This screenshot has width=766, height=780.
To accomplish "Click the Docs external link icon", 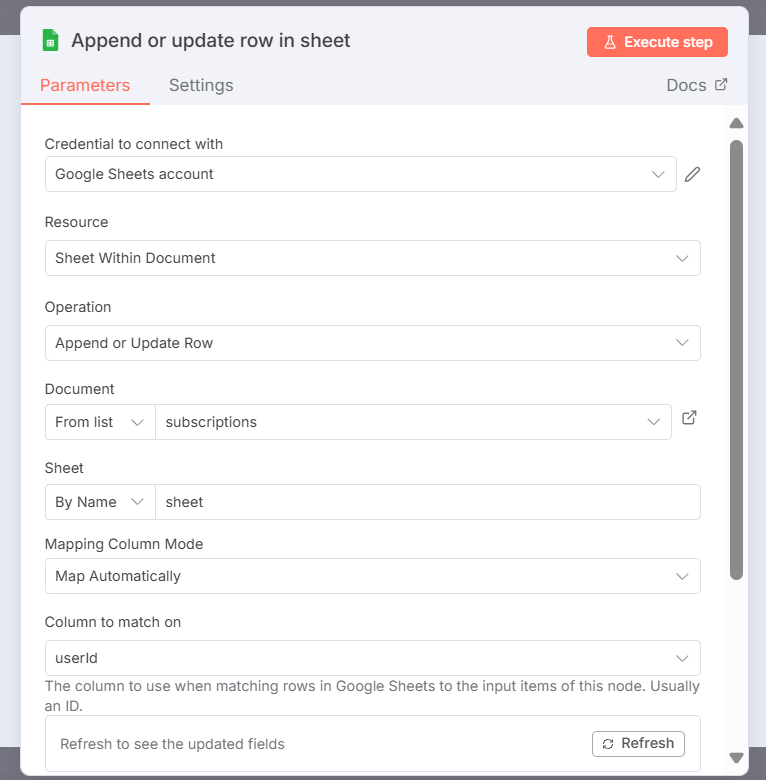I will tap(721, 85).
